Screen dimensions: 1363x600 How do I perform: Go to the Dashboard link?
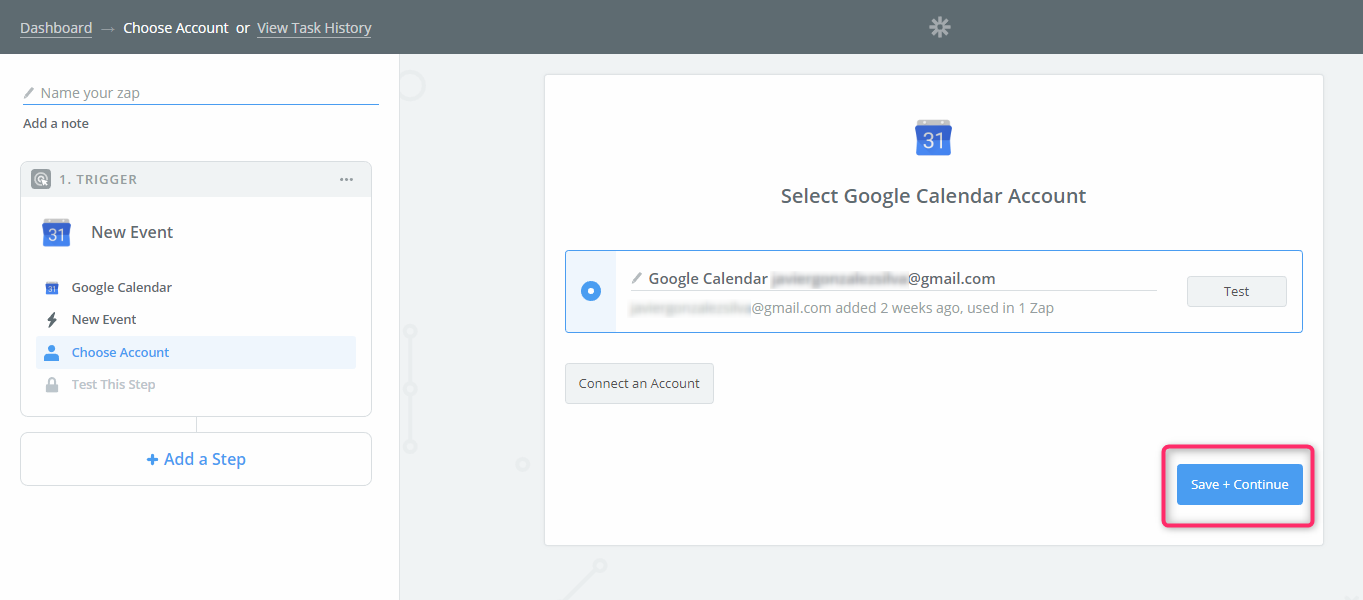coord(56,28)
